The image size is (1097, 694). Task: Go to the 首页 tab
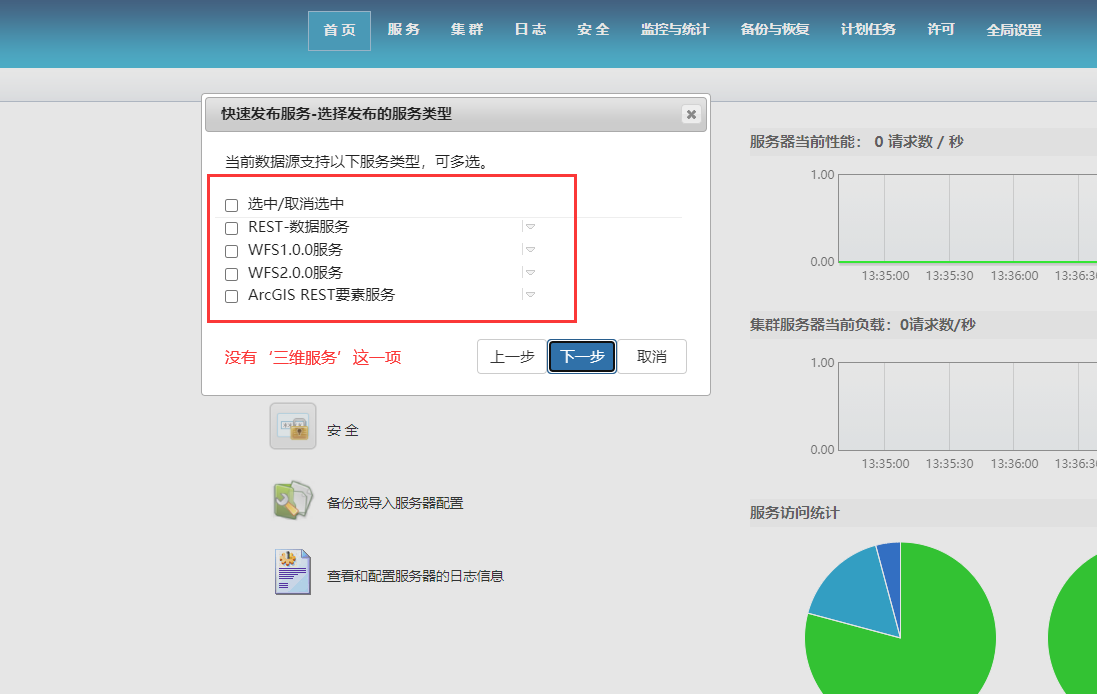pos(339,30)
